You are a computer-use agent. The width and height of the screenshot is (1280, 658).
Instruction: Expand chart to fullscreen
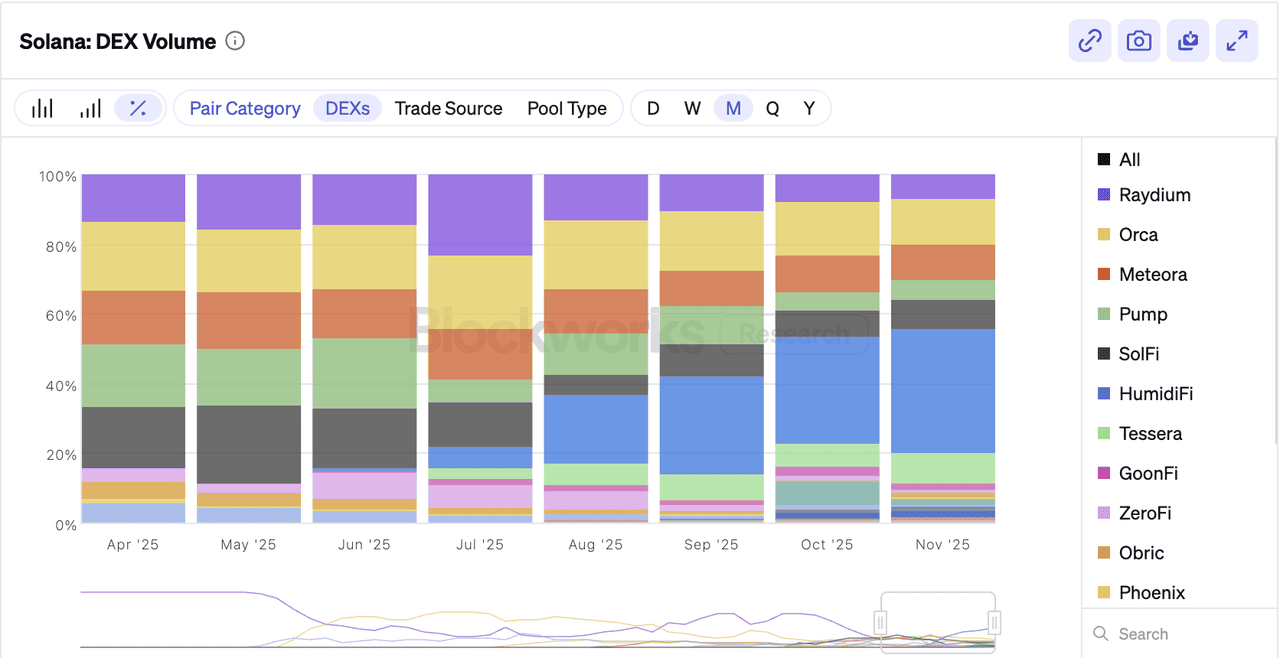pos(1237,41)
